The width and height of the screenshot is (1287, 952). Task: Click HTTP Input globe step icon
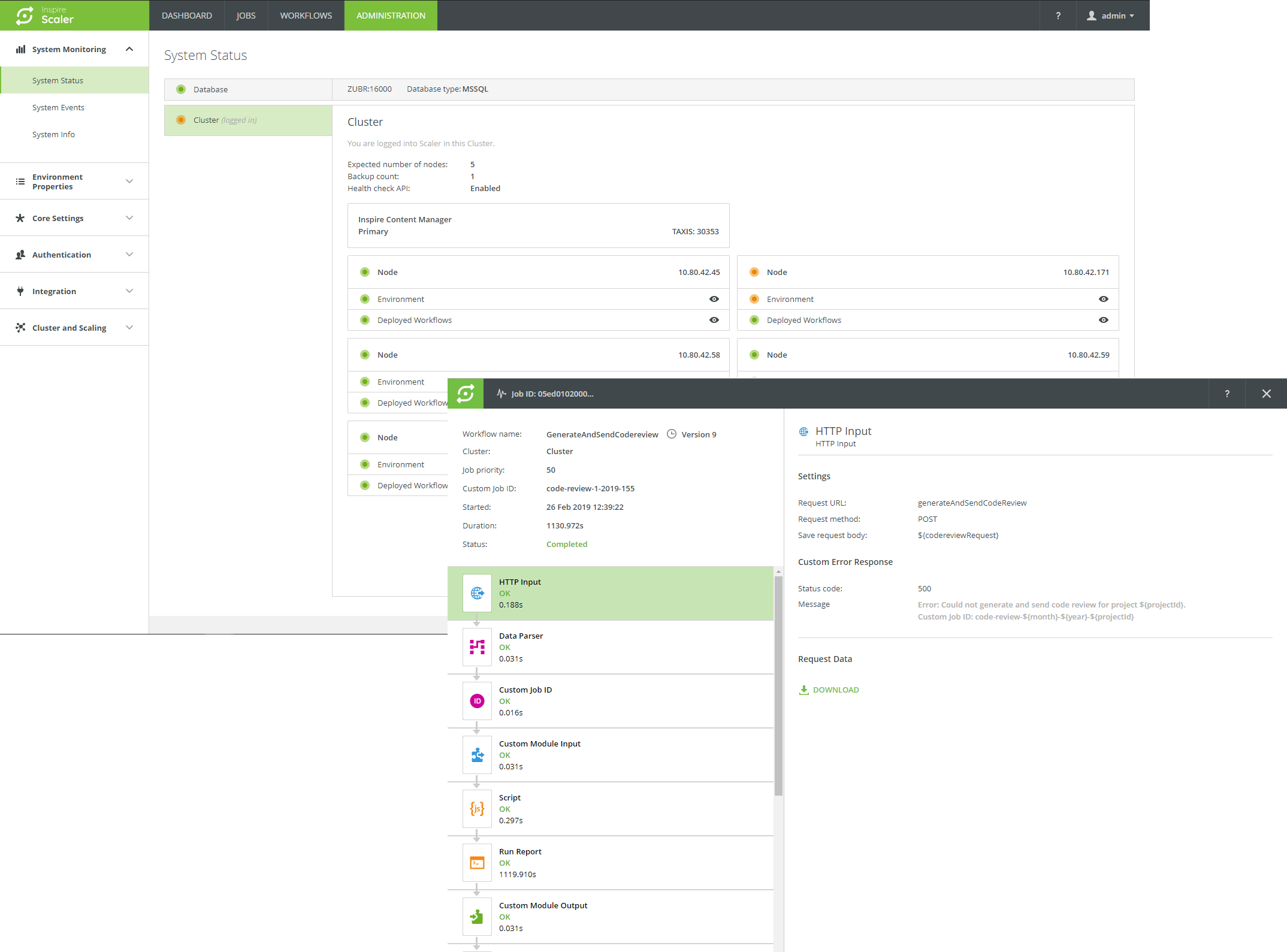tap(477, 593)
